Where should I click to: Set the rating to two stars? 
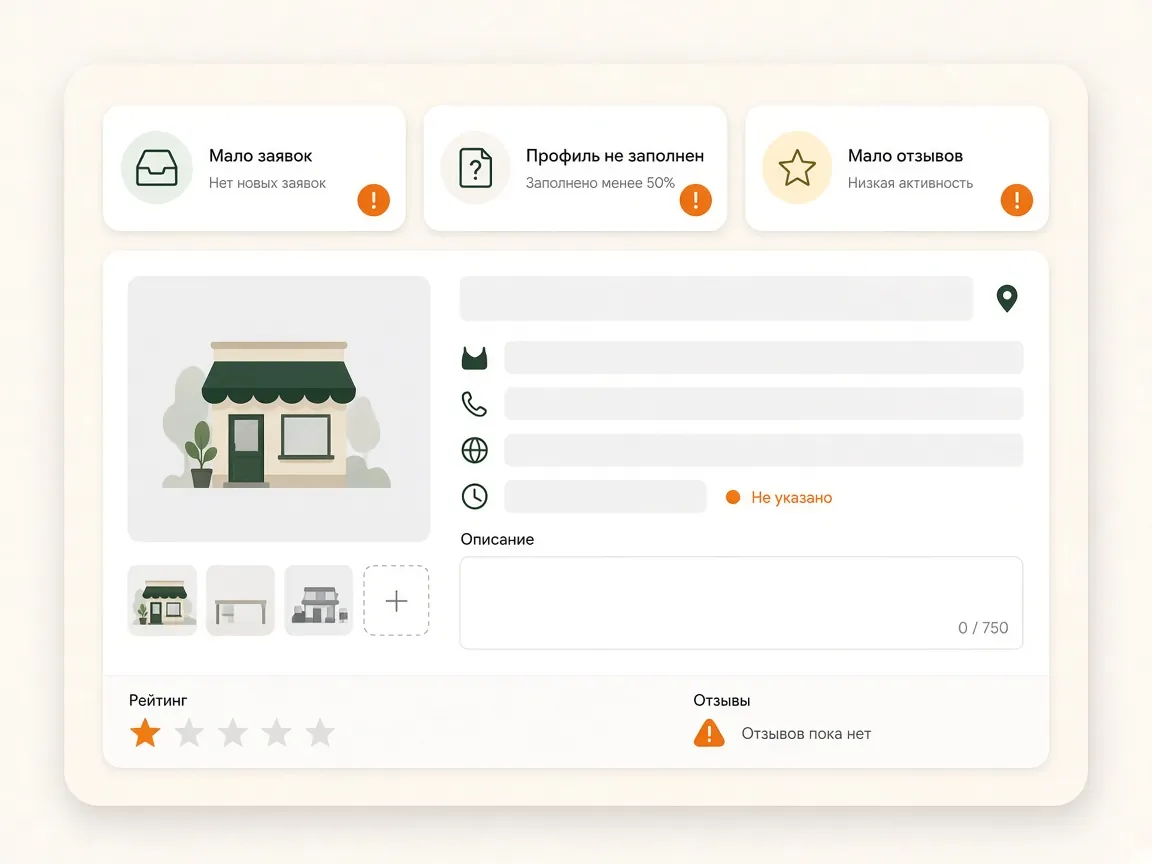tap(190, 732)
